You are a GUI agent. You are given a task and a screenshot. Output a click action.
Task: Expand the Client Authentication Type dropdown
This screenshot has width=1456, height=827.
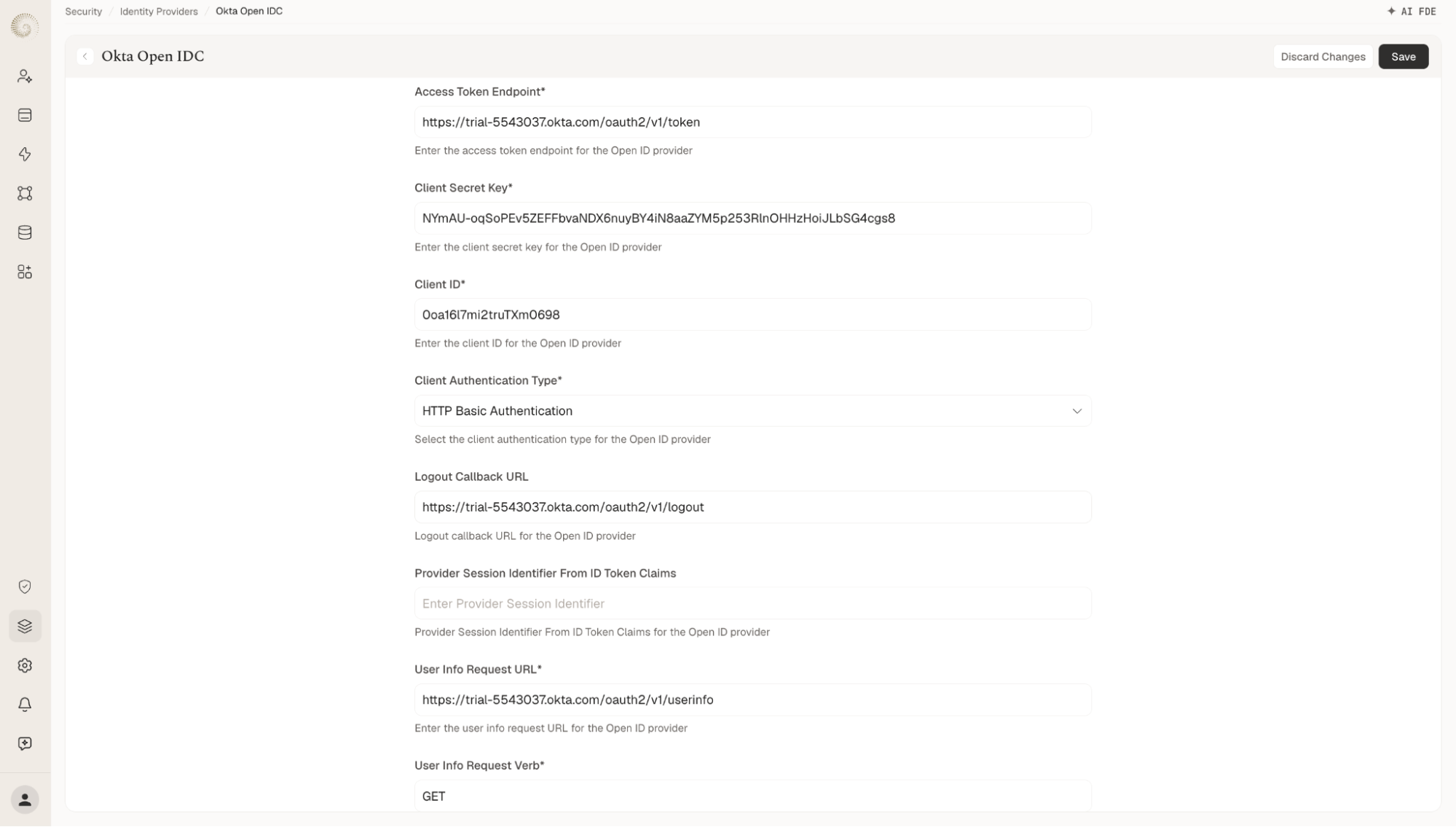click(752, 411)
